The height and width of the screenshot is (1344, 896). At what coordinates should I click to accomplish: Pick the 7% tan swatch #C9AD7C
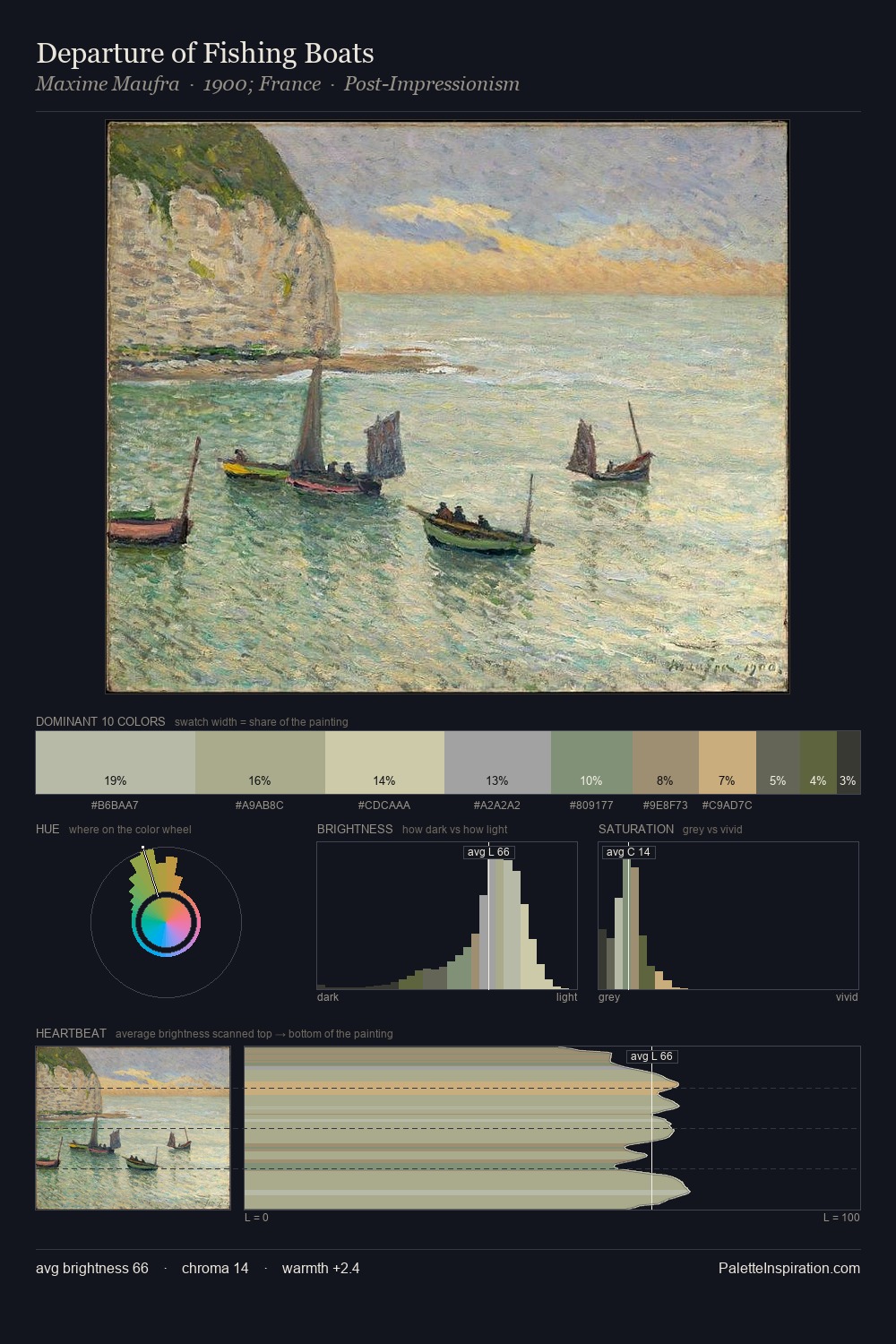click(x=727, y=762)
